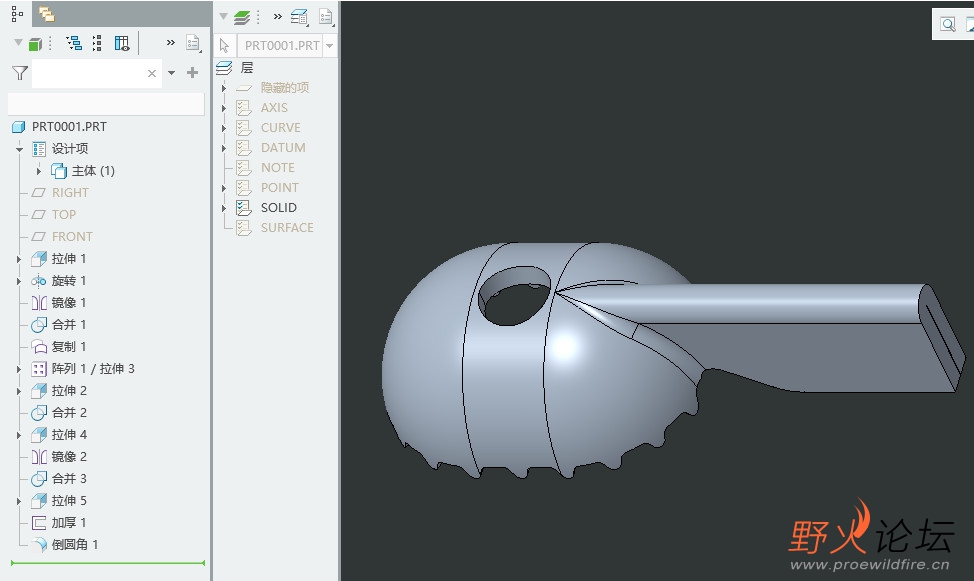Screen dimensions: 974x581
Task: Expand the AXIS layer
Action: point(224,108)
